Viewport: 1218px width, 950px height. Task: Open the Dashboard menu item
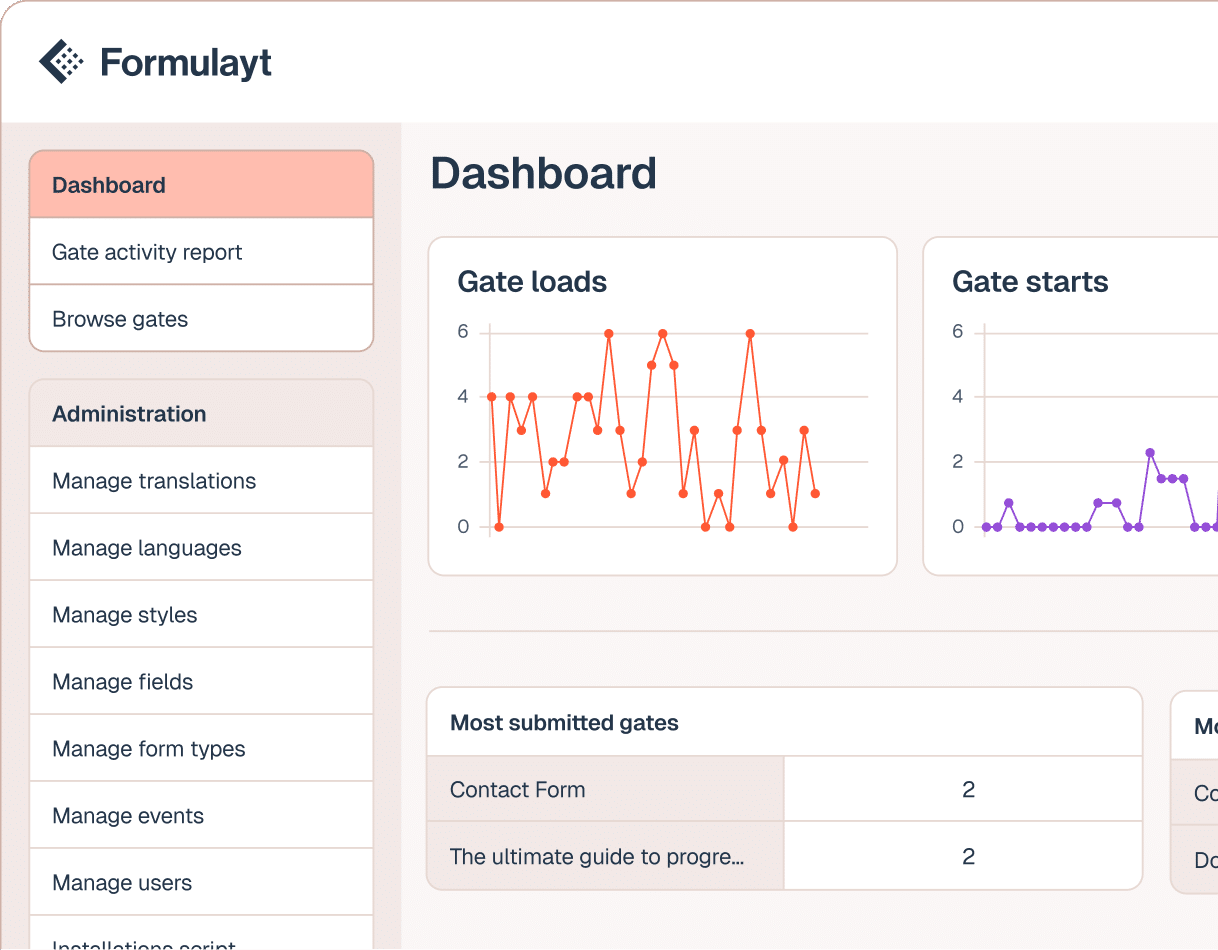(201, 185)
